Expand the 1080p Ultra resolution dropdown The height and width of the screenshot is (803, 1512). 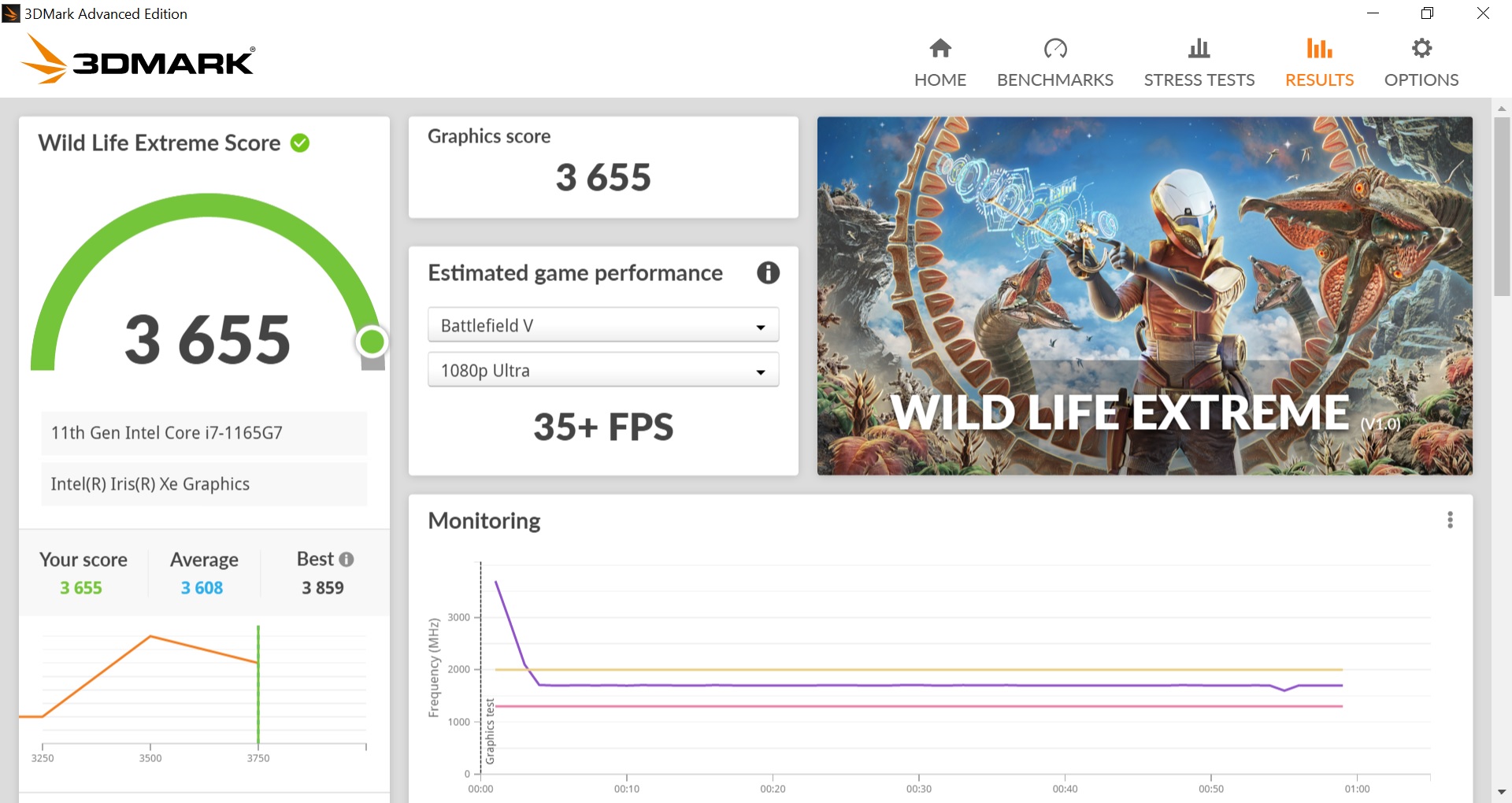(x=603, y=370)
